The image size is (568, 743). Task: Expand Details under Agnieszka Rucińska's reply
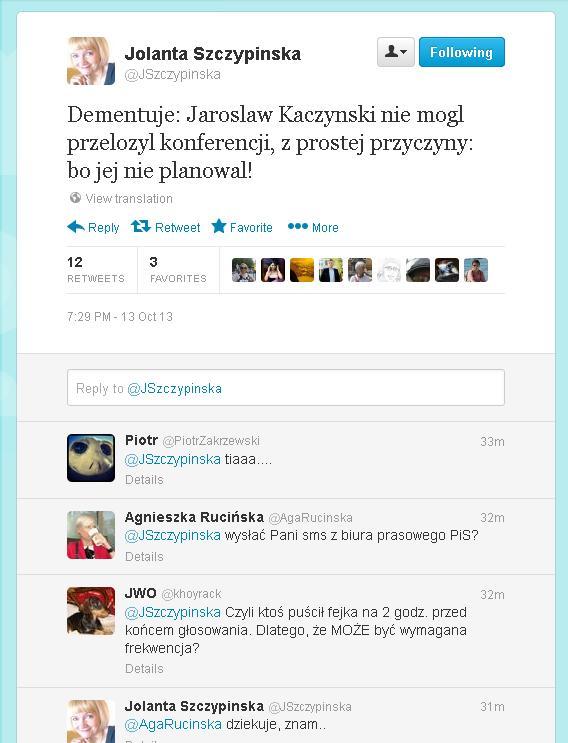[144, 556]
